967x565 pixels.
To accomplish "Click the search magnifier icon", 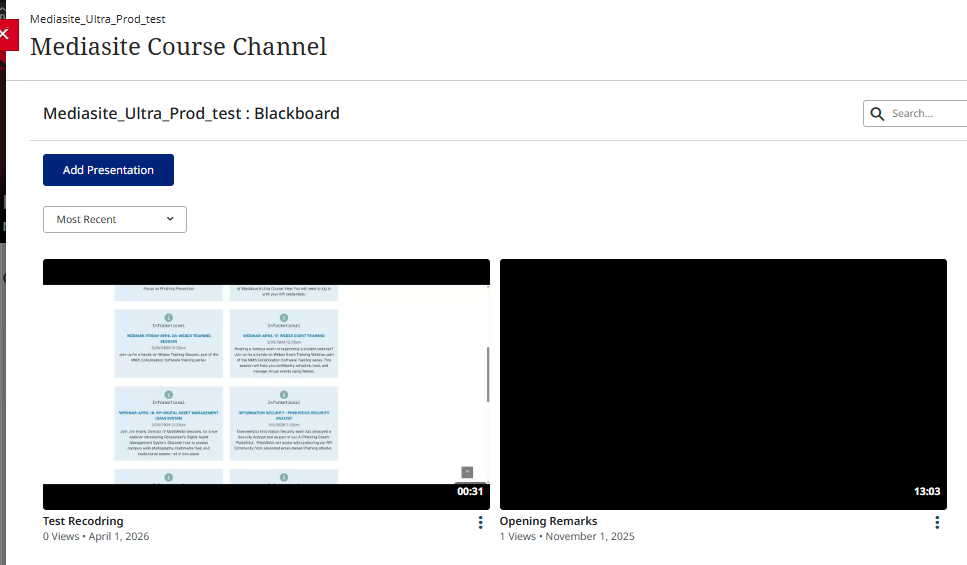I will click(x=877, y=113).
